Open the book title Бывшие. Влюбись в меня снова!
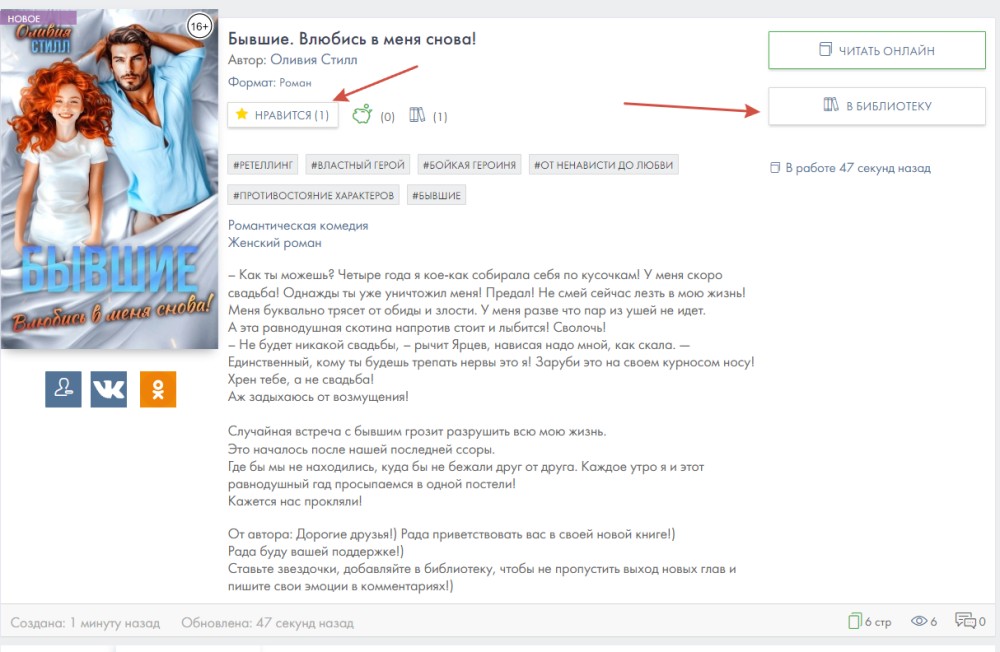Screen dimensions: 1000x652 point(352,39)
